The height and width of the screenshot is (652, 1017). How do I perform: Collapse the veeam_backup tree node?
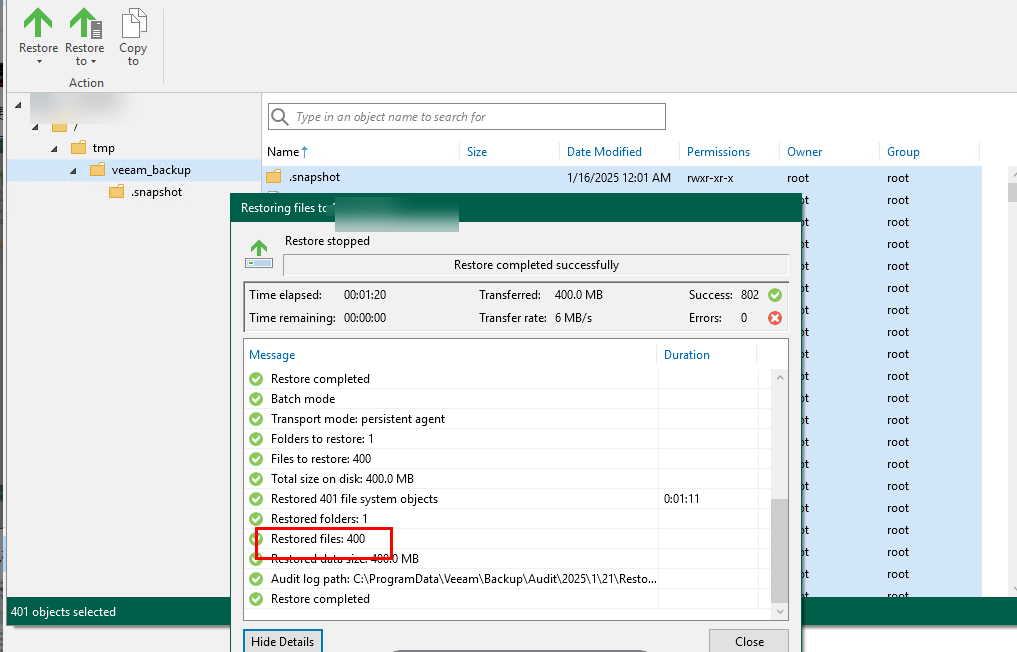click(x=73, y=170)
